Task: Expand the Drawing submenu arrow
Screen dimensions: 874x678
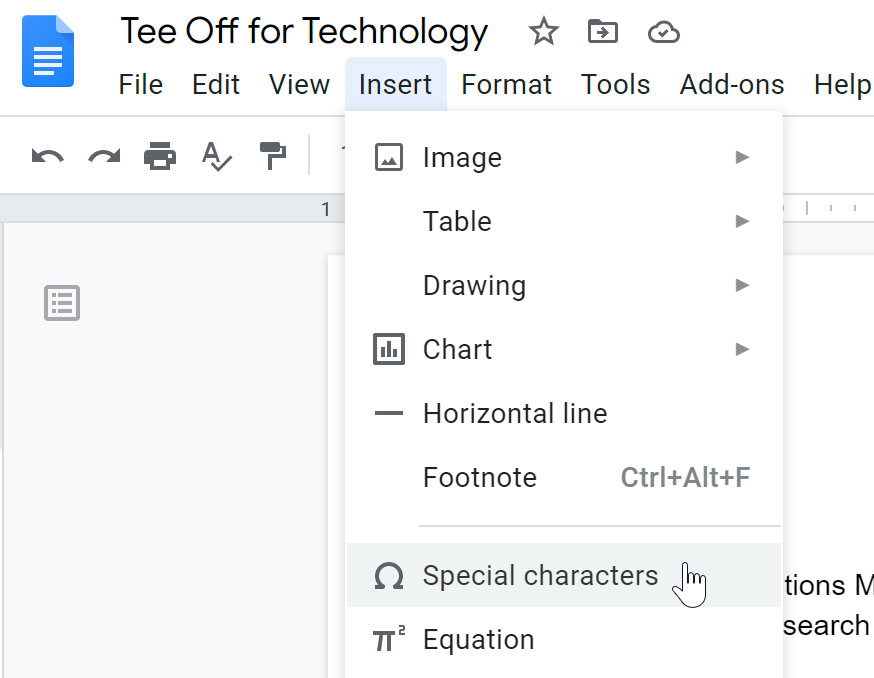Action: (742, 285)
